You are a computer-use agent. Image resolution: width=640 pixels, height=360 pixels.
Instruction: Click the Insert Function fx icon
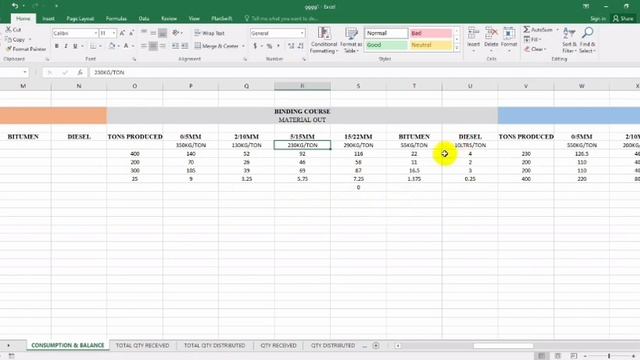(x=80, y=72)
